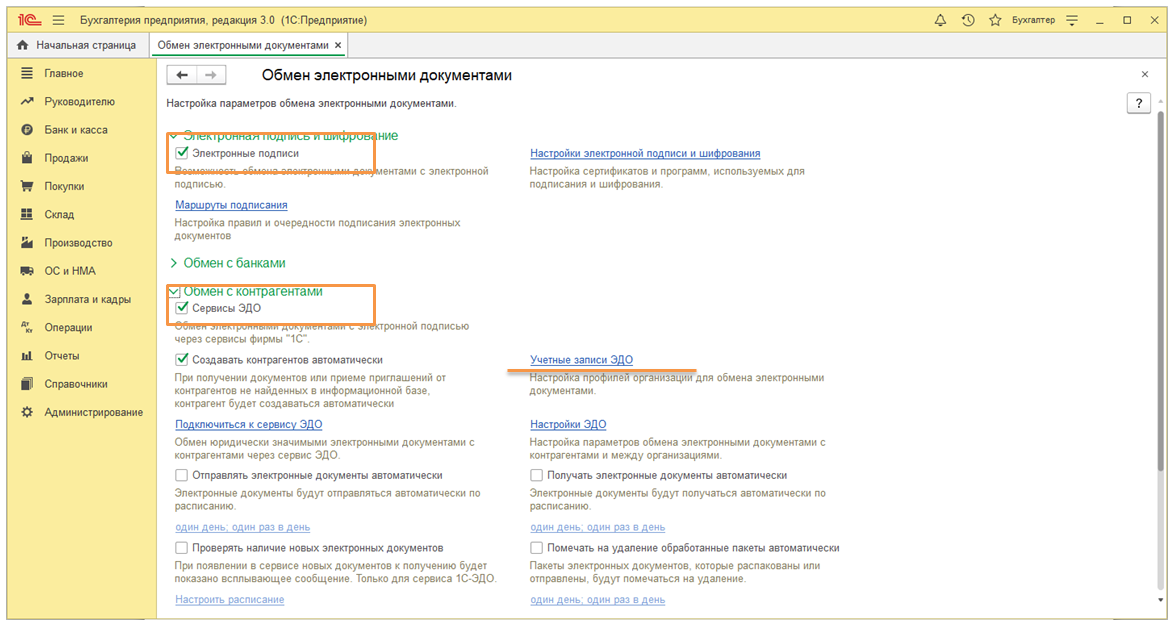This screenshot has width=1172, height=632.
Task: Open the history clock icon
Action: point(967,20)
